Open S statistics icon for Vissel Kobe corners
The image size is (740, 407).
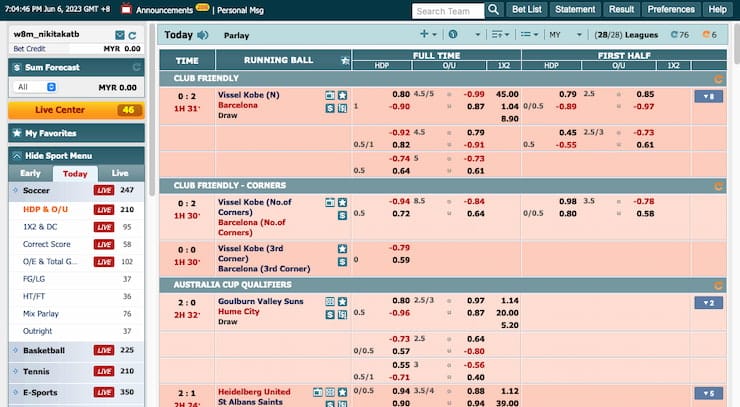pyautogui.click(x=342, y=215)
